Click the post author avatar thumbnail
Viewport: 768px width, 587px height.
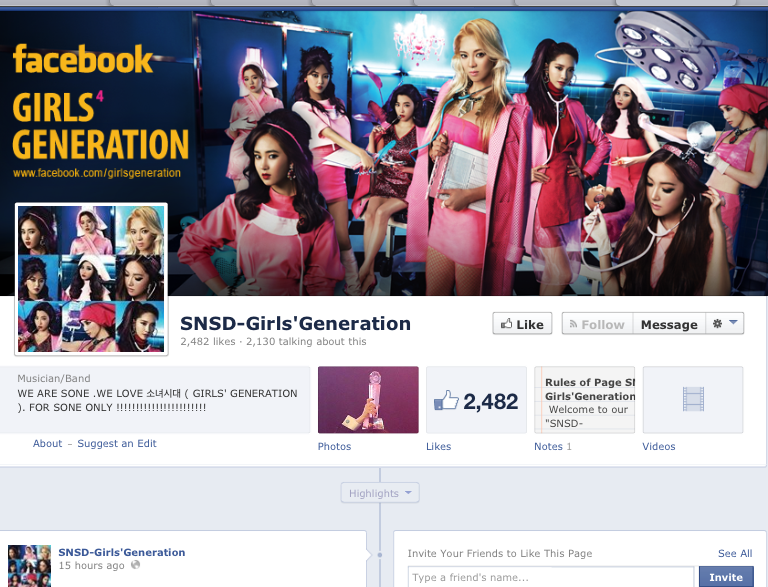[29, 565]
